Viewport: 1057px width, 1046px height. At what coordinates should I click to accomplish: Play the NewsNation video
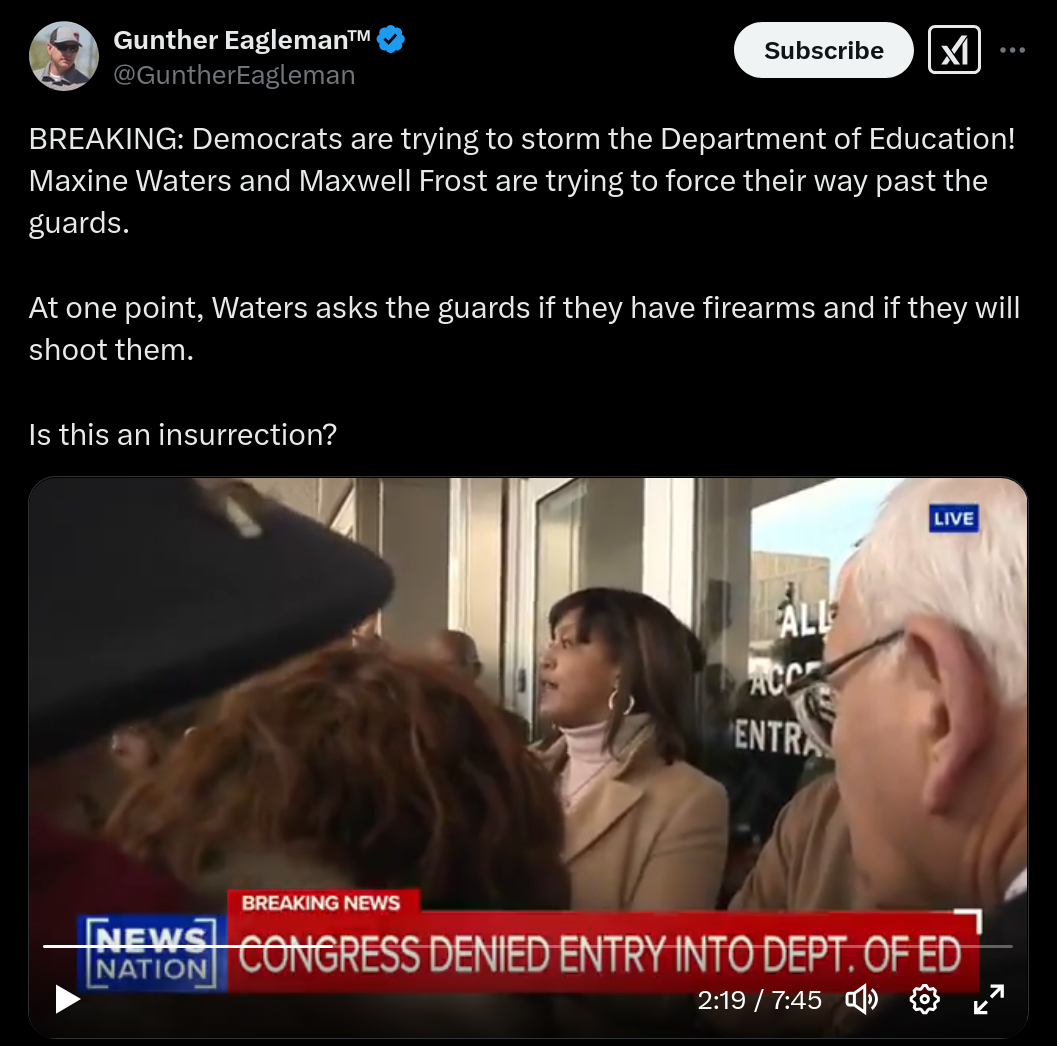pyautogui.click(x=67, y=999)
